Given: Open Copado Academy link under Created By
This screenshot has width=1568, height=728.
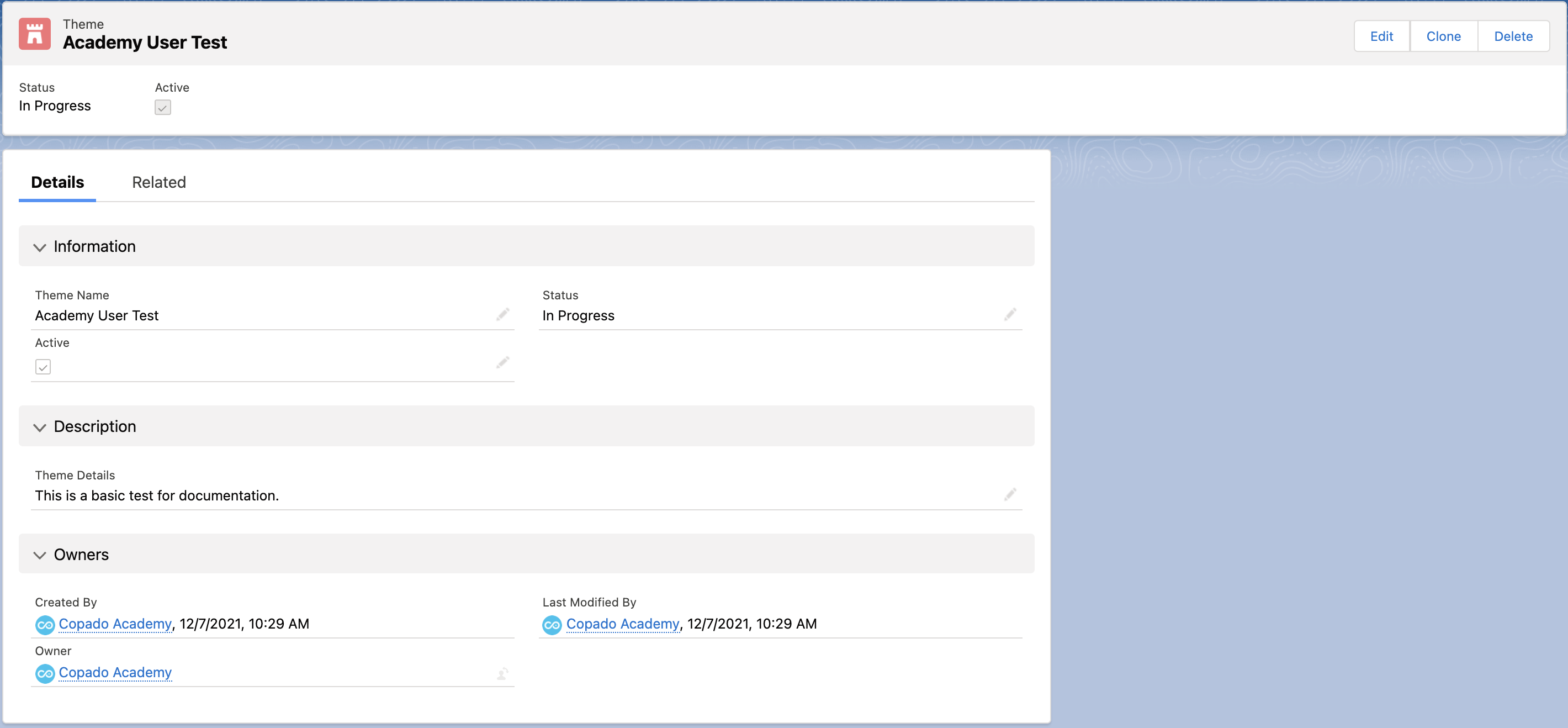Looking at the screenshot, I should coord(115,624).
